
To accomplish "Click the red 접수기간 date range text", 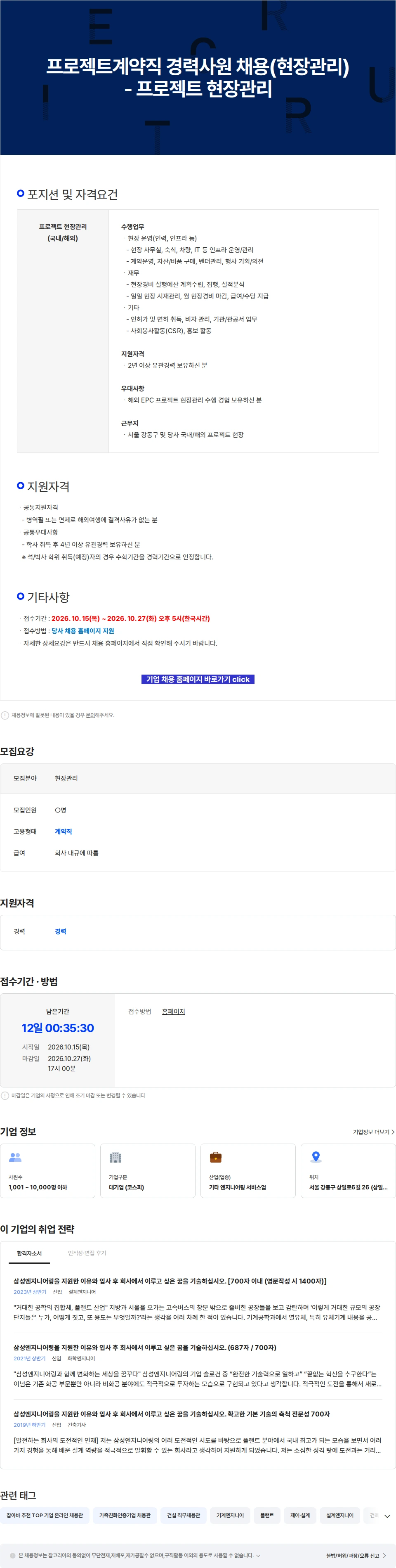I will coord(130,618).
